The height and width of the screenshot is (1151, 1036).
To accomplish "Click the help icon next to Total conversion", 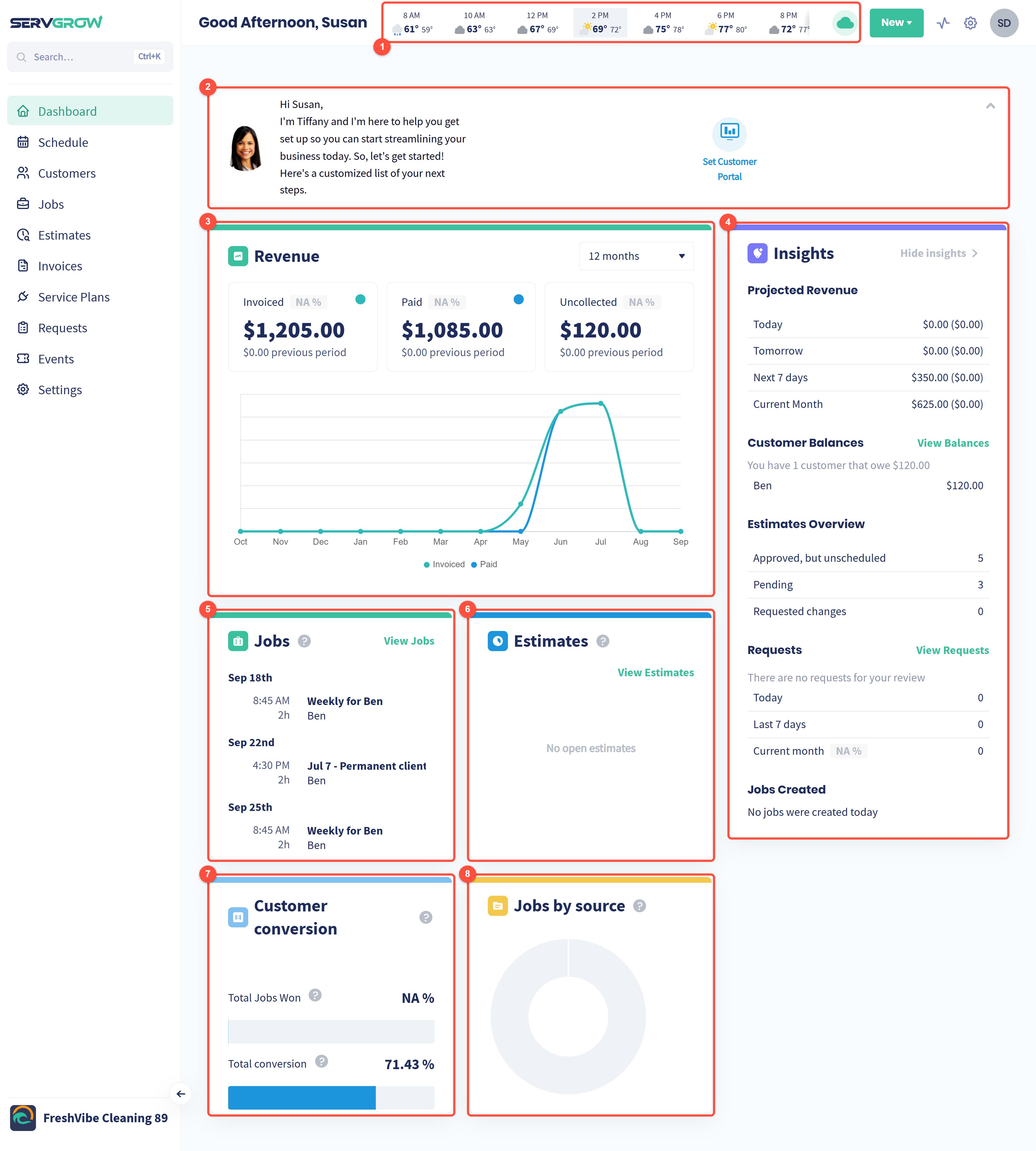I will [322, 1062].
